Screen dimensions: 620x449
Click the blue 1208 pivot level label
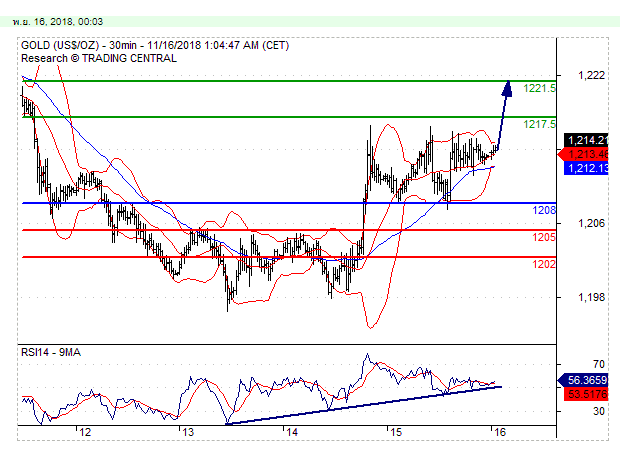544,210
